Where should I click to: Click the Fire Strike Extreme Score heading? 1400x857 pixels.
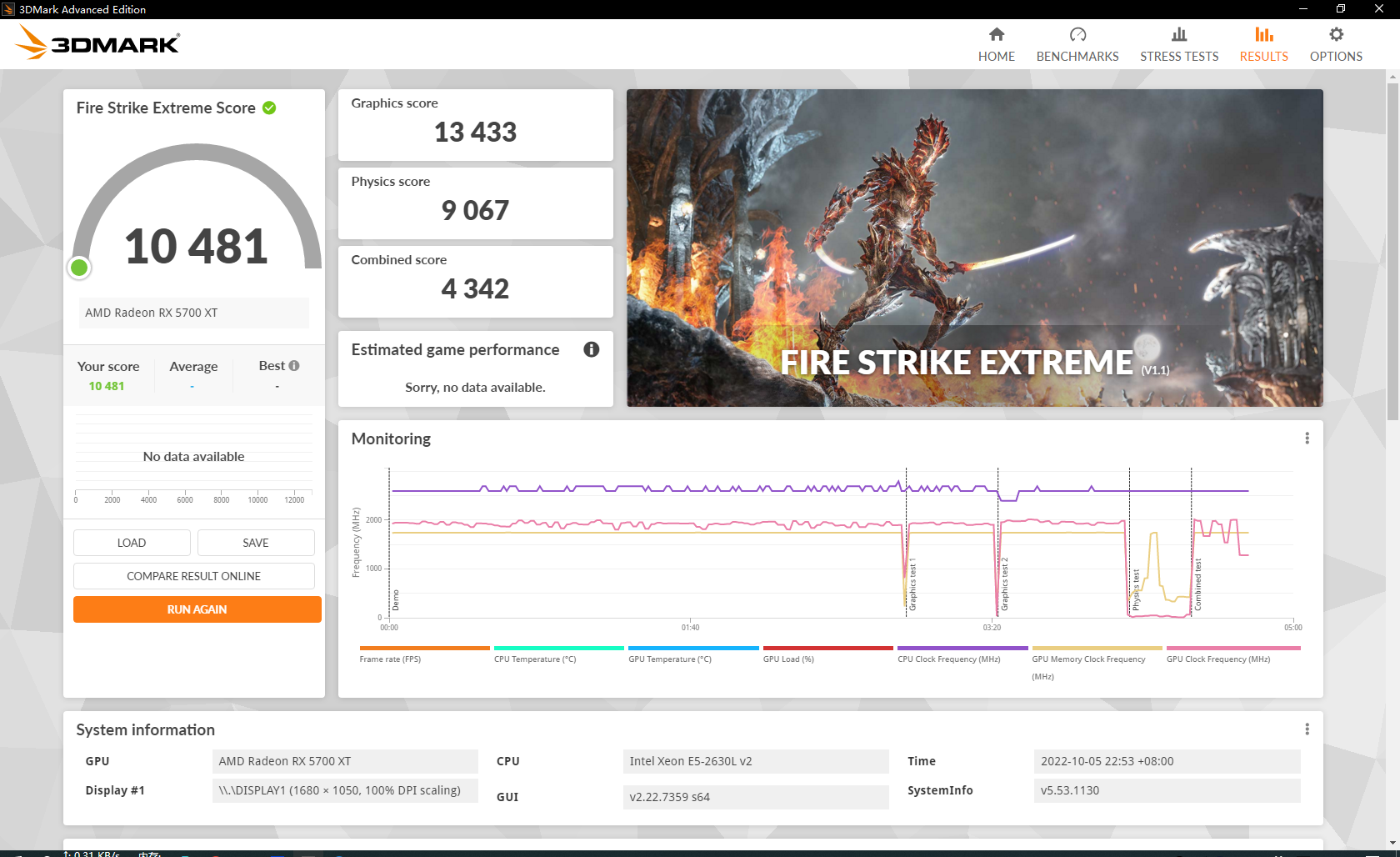[x=166, y=108]
